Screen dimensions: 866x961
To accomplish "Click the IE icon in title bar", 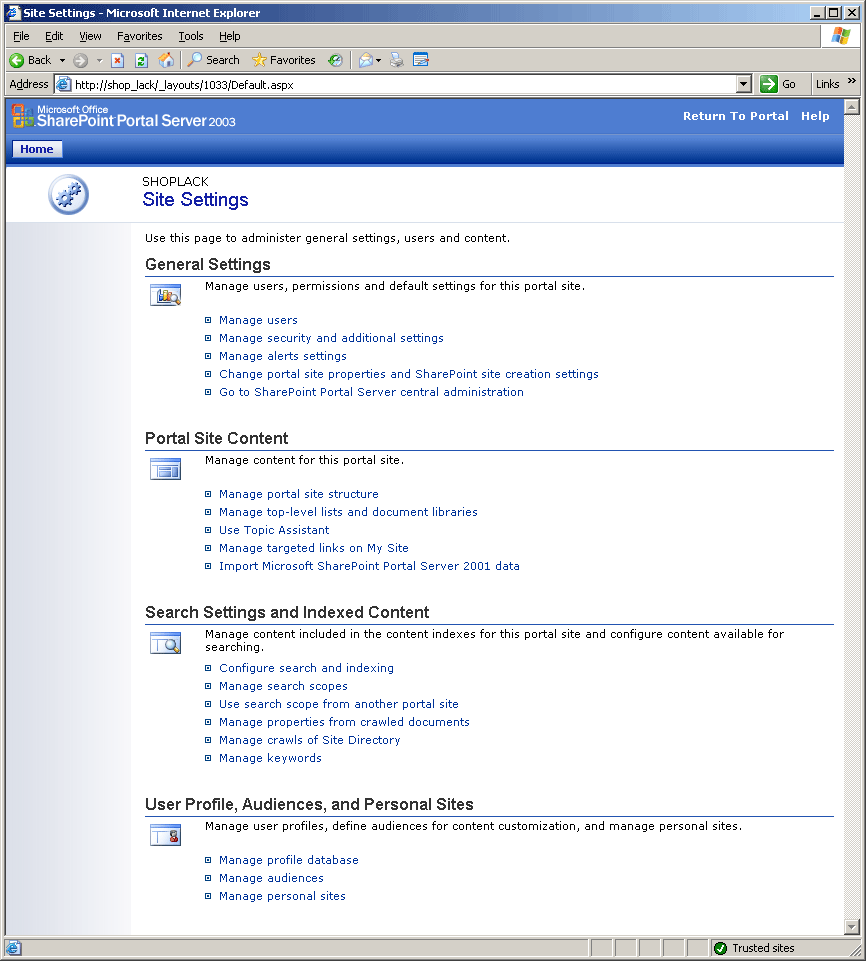I will [13, 13].
